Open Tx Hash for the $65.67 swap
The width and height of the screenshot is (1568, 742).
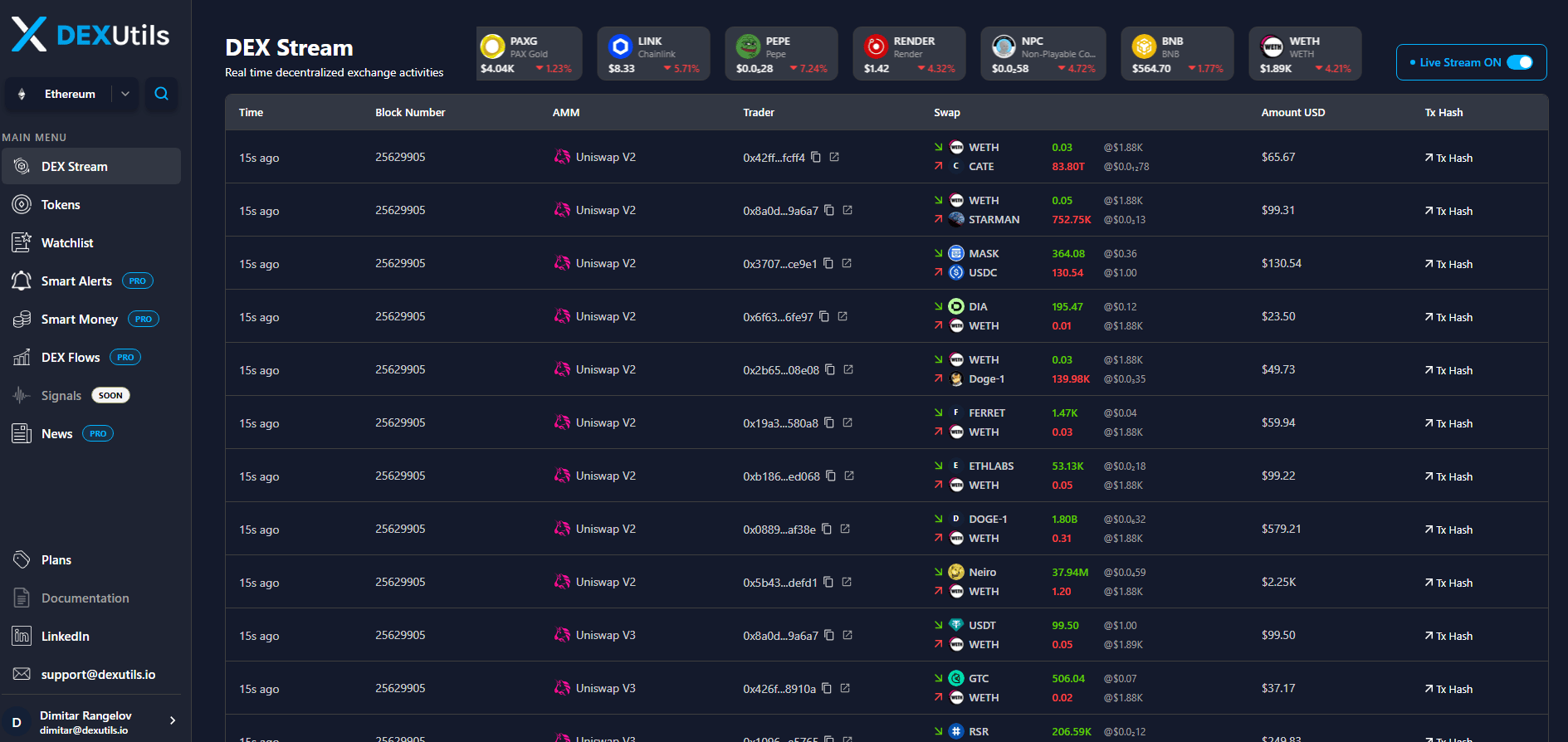tap(1448, 158)
